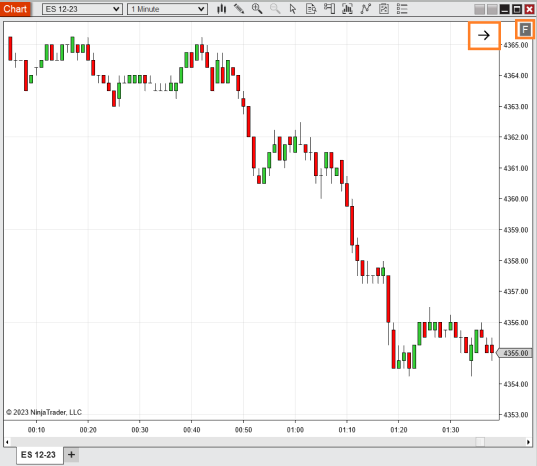Click the 00:30 time axis label
The height and width of the screenshot is (466, 537).
[x=140, y=430]
